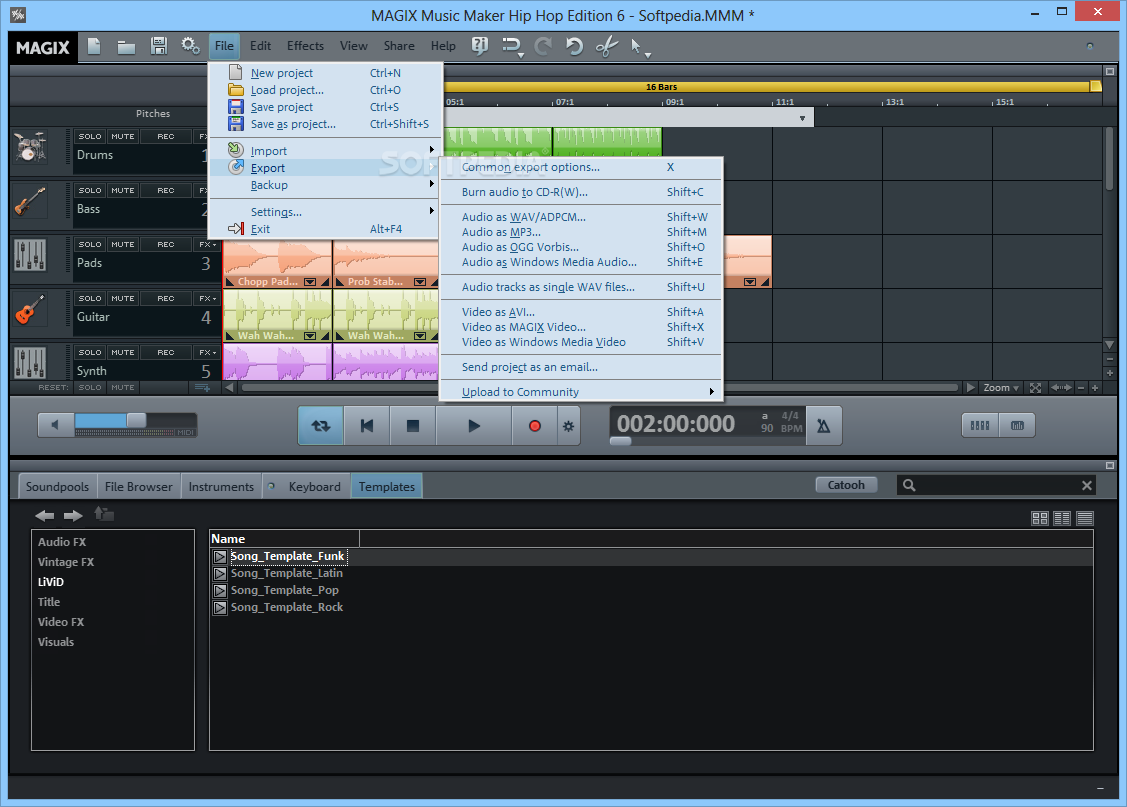This screenshot has height=807, width=1127.
Task: Select the scissors cut tool
Action: tap(607, 47)
